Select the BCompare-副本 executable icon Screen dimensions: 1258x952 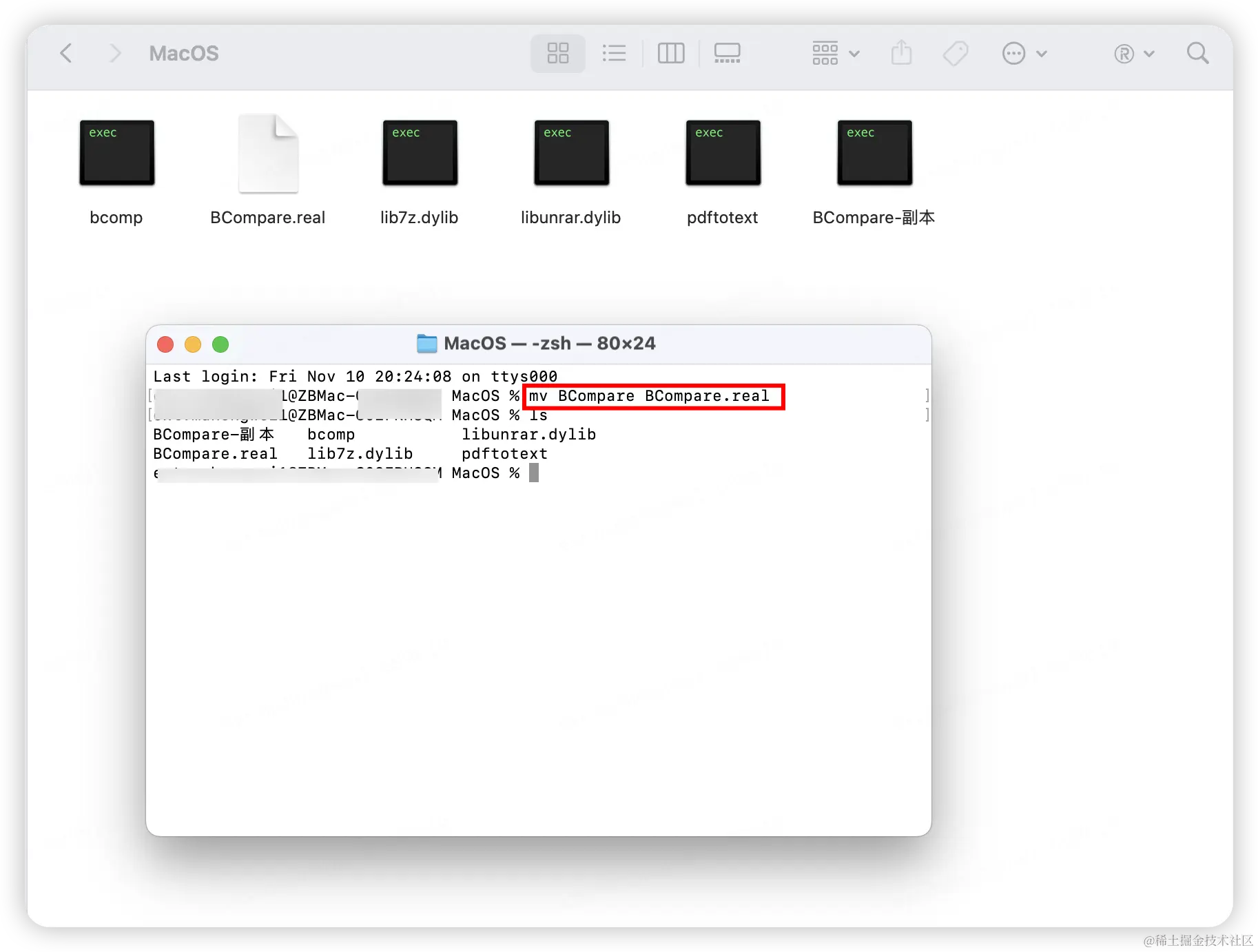[x=875, y=152]
